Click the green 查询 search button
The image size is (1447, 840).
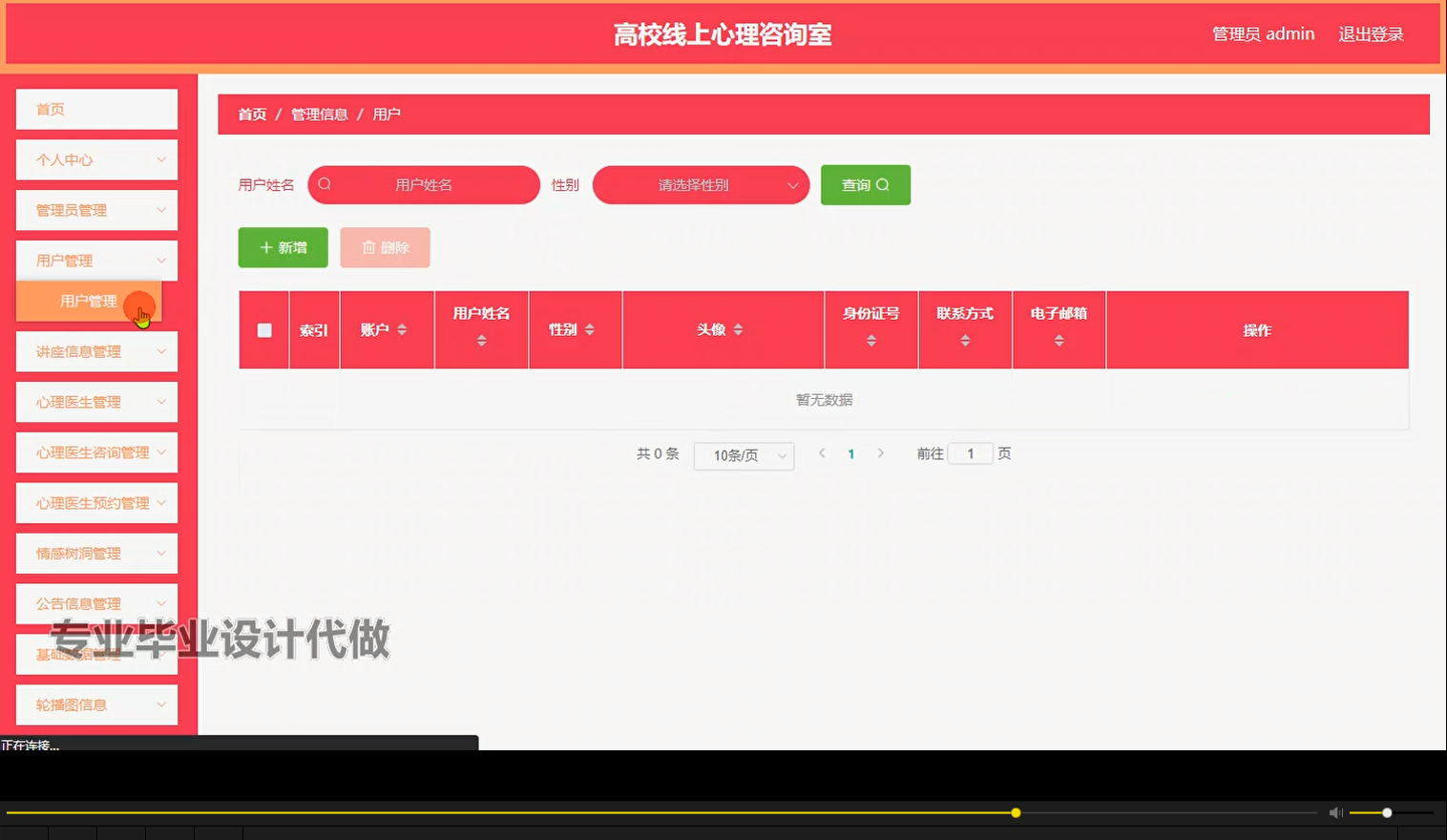tap(865, 184)
